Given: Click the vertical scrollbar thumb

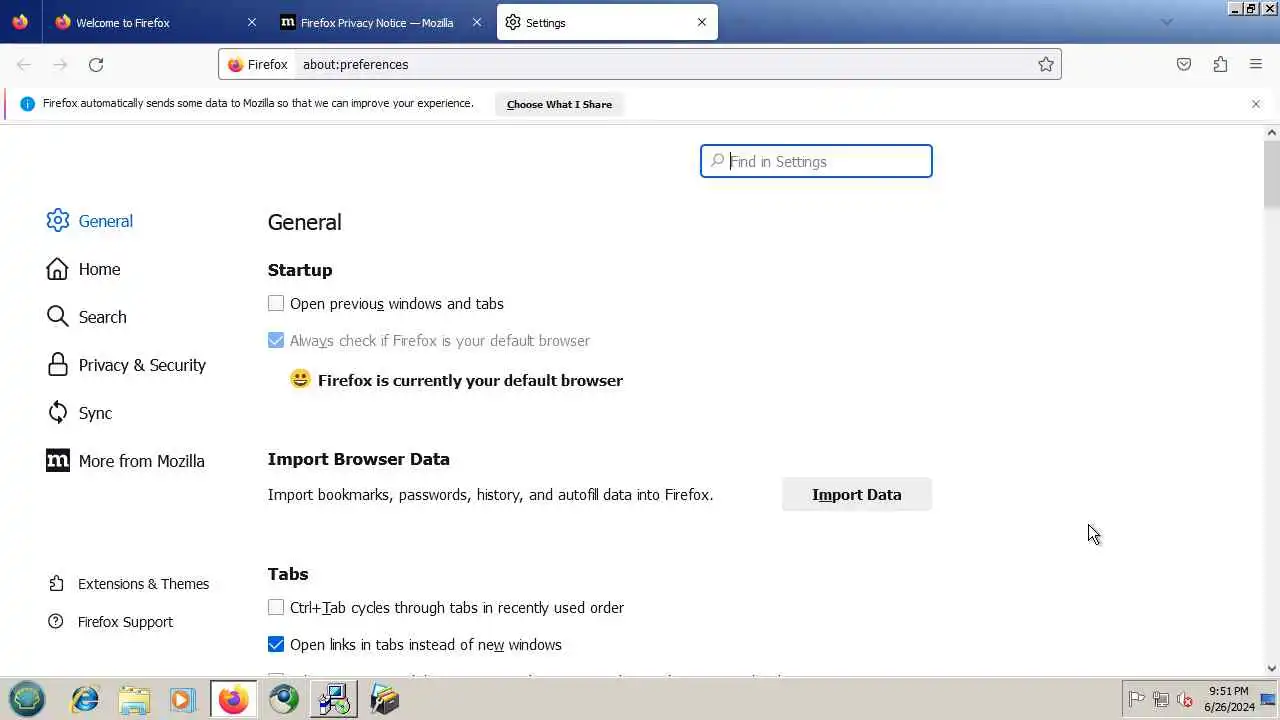Looking at the screenshot, I should point(1272,175).
